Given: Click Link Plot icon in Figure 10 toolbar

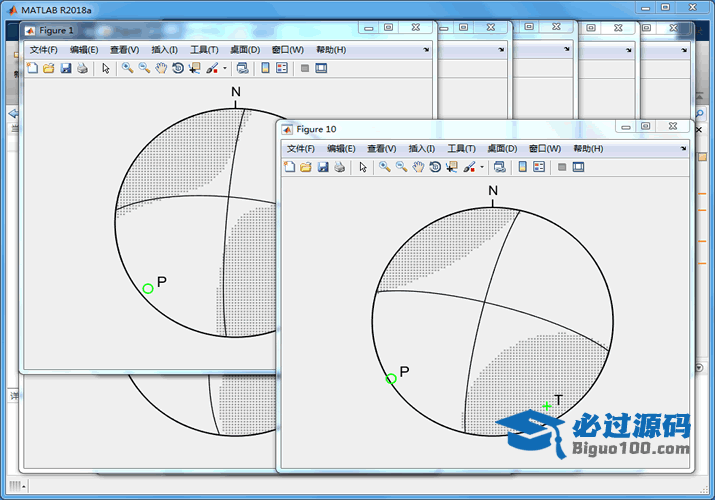Looking at the screenshot, I should click(x=500, y=167).
